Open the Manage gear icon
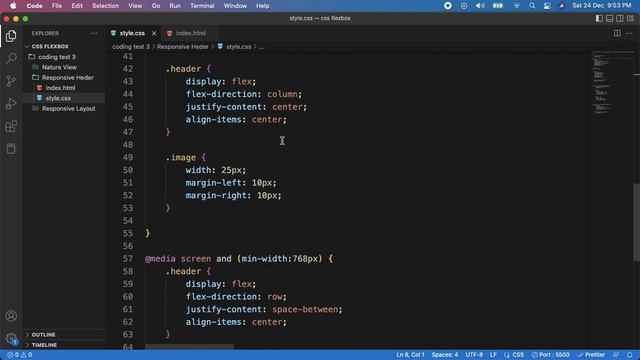The width and height of the screenshot is (640, 360). pyautogui.click(x=11, y=338)
